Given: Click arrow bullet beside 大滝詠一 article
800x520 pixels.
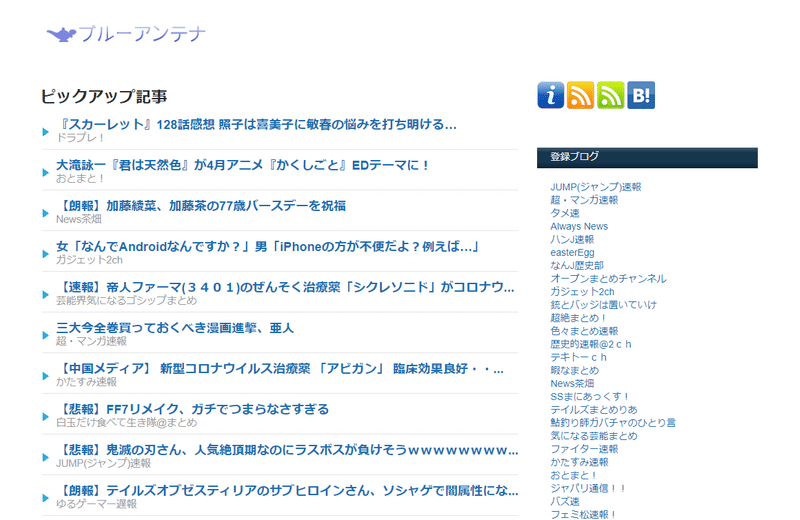Looking at the screenshot, I should [45, 172].
